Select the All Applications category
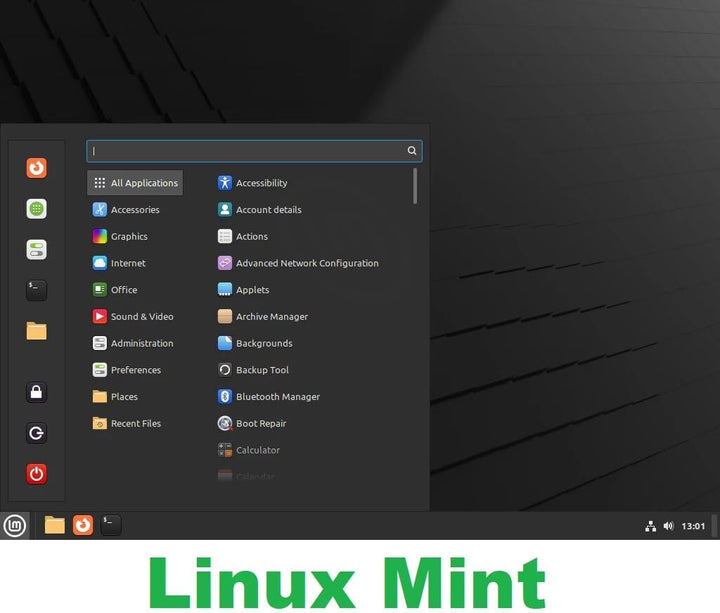Image resolution: width=720 pixels, height=613 pixels. tap(135, 183)
